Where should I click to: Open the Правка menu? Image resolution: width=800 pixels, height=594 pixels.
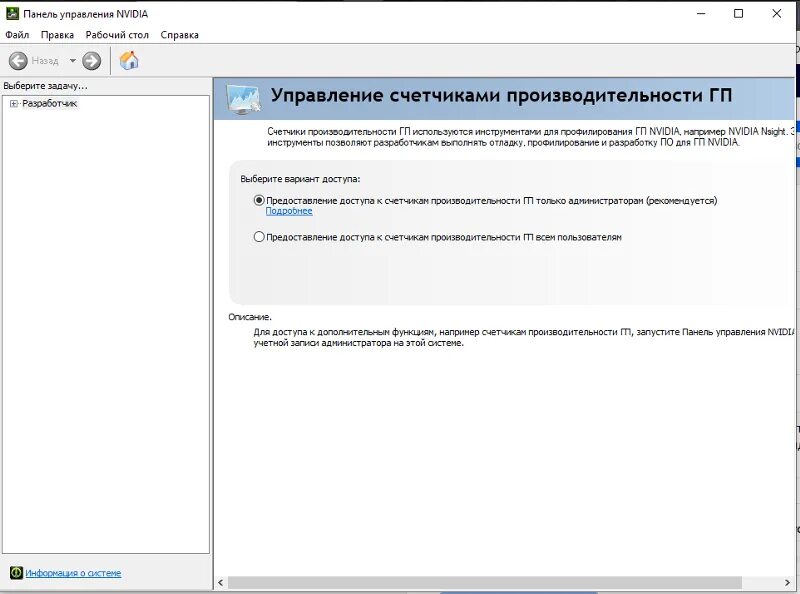tap(57, 35)
